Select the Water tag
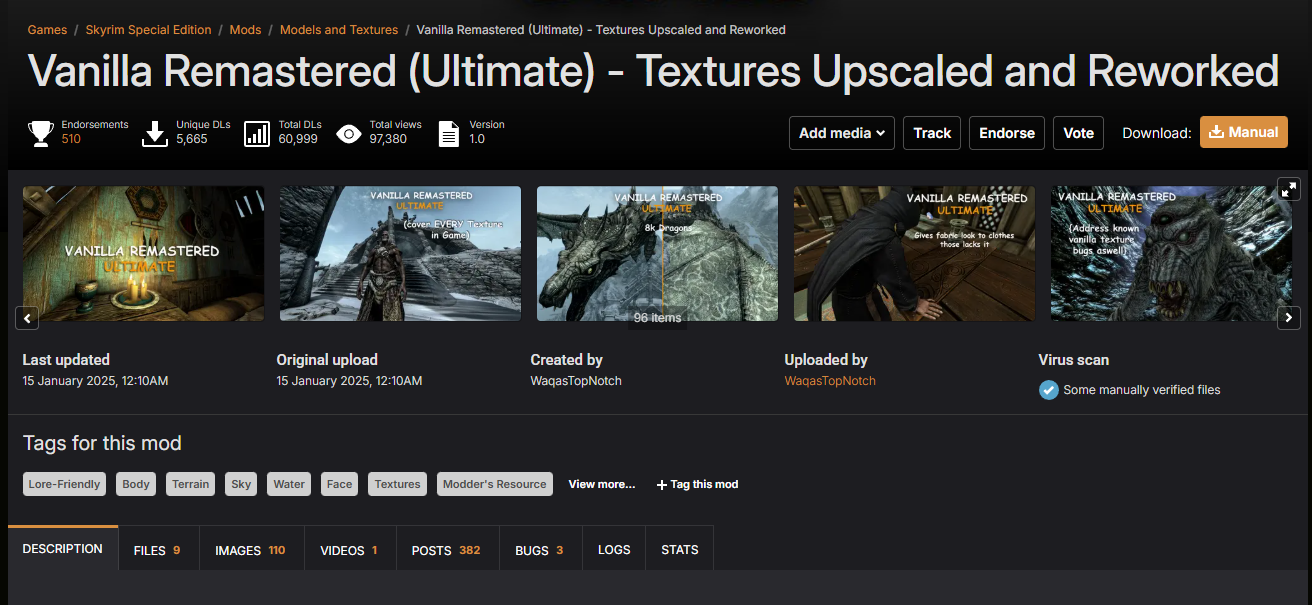 click(x=289, y=484)
